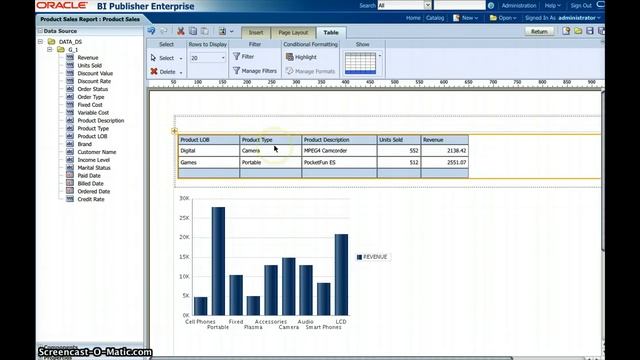Image resolution: width=640 pixels, height=360 pixels.
Task: Click the table style thumbnail in Show
Action: click(360, 63)
